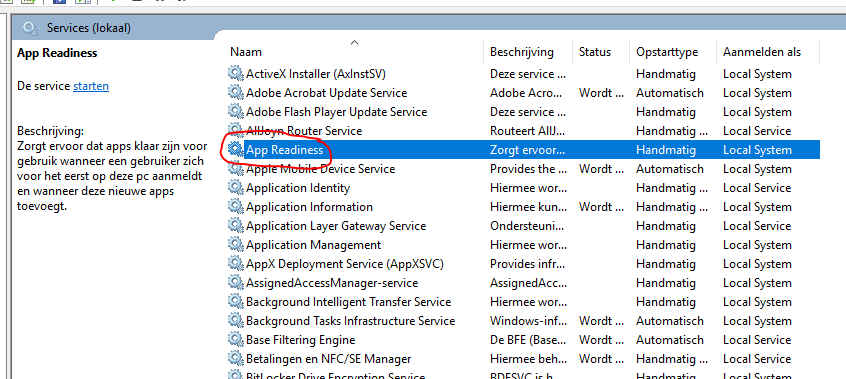The width and height of the screenshot is (846, 379).
Task: Click the gear icon for ActiveX Installer (AxInstSV)
Action: coord(235,73)
